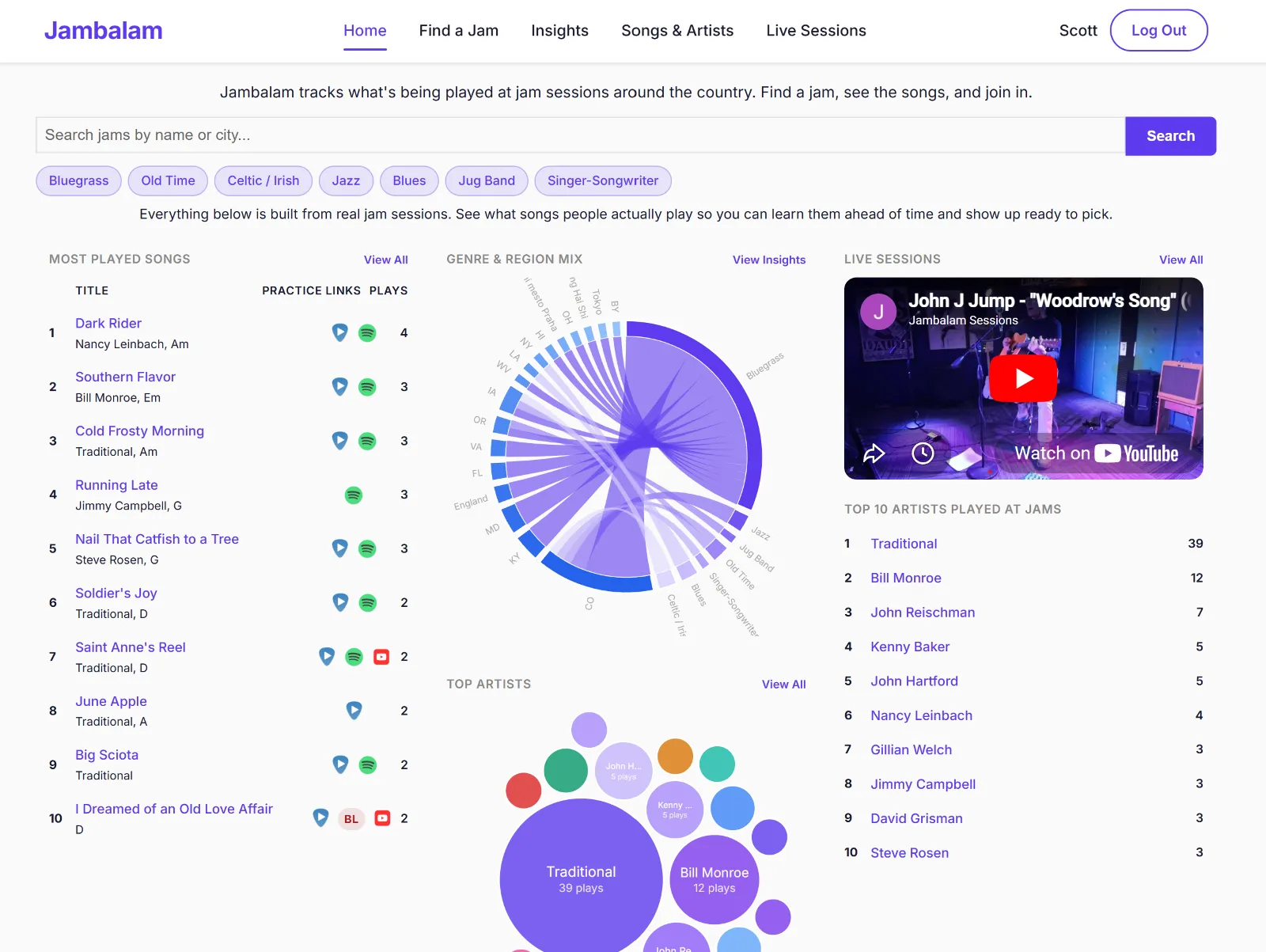The height and width of the screenshot is (952, 1266).
Task: Filter by Jug Band genre
Action: pyautogui.click(x=487, y=180)
